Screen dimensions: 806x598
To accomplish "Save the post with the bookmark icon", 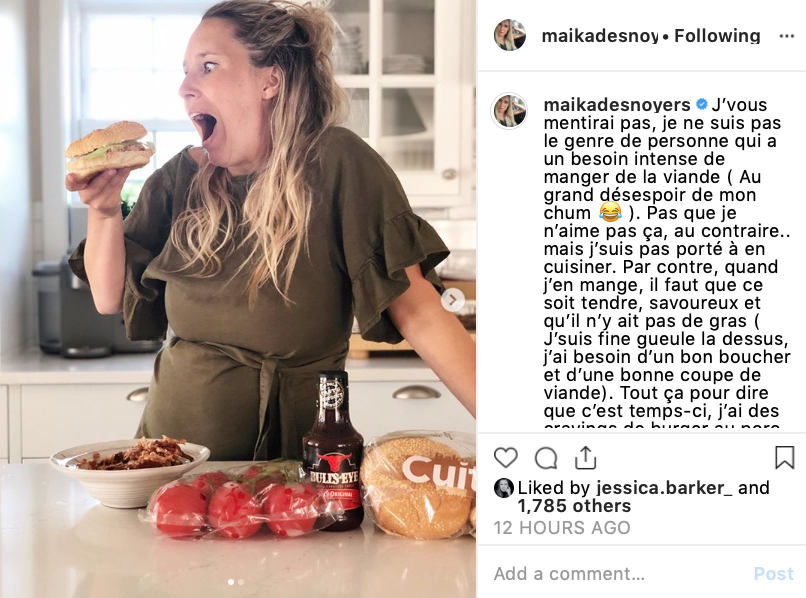I will tap(784, 457).
